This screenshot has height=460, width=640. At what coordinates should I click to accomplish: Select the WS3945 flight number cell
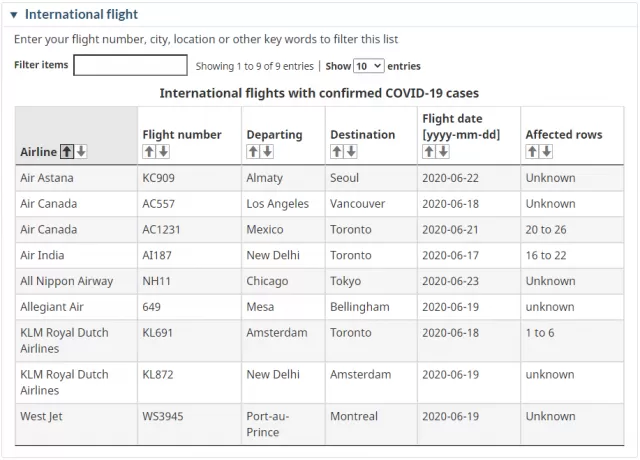coord(189,424)
